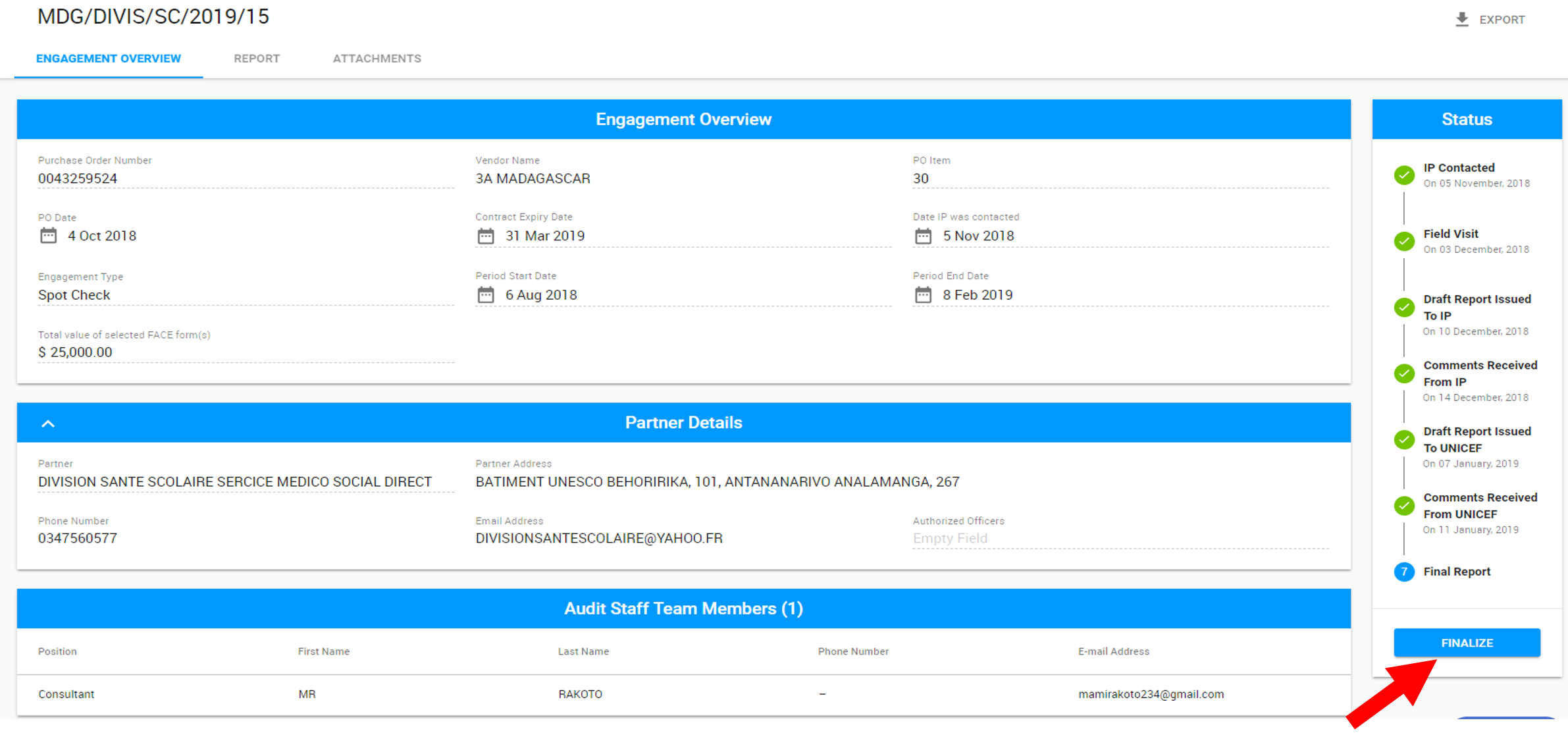Toggle checkmark for Comments Received From IP
The width and height of the screenshot is (1568, 737).
point(1405,373)
